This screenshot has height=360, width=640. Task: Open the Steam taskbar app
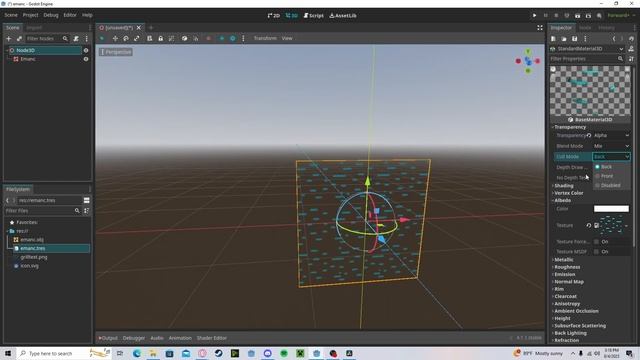pyautogui.click(x=218, y=353)
